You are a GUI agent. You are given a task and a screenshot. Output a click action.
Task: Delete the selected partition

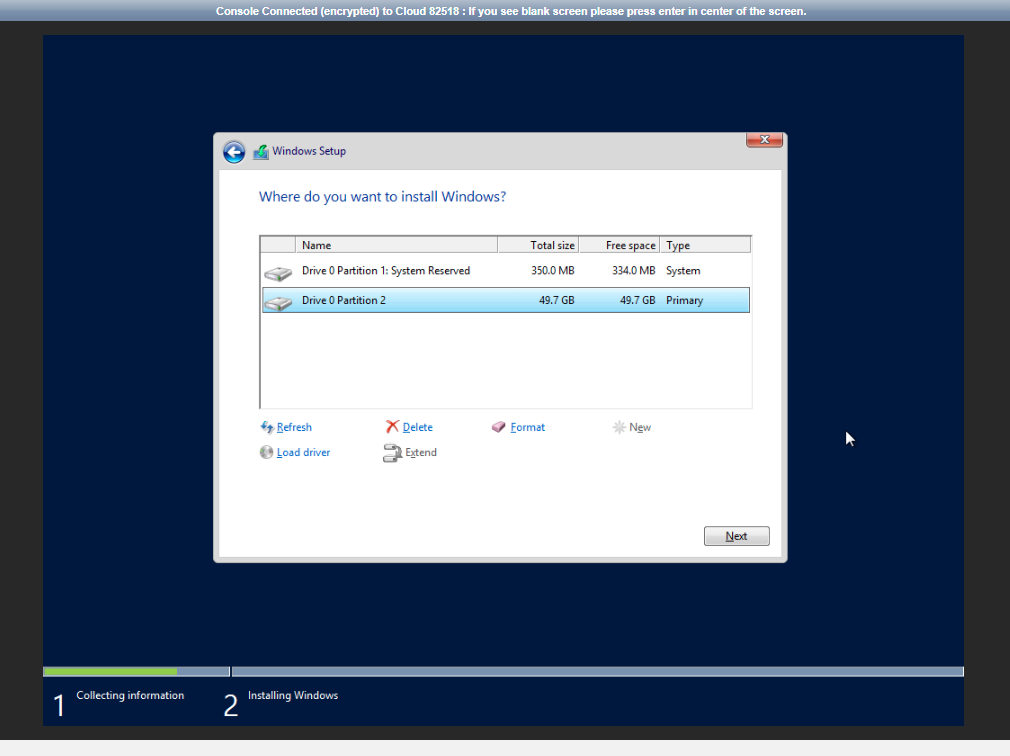coord(417,427)
